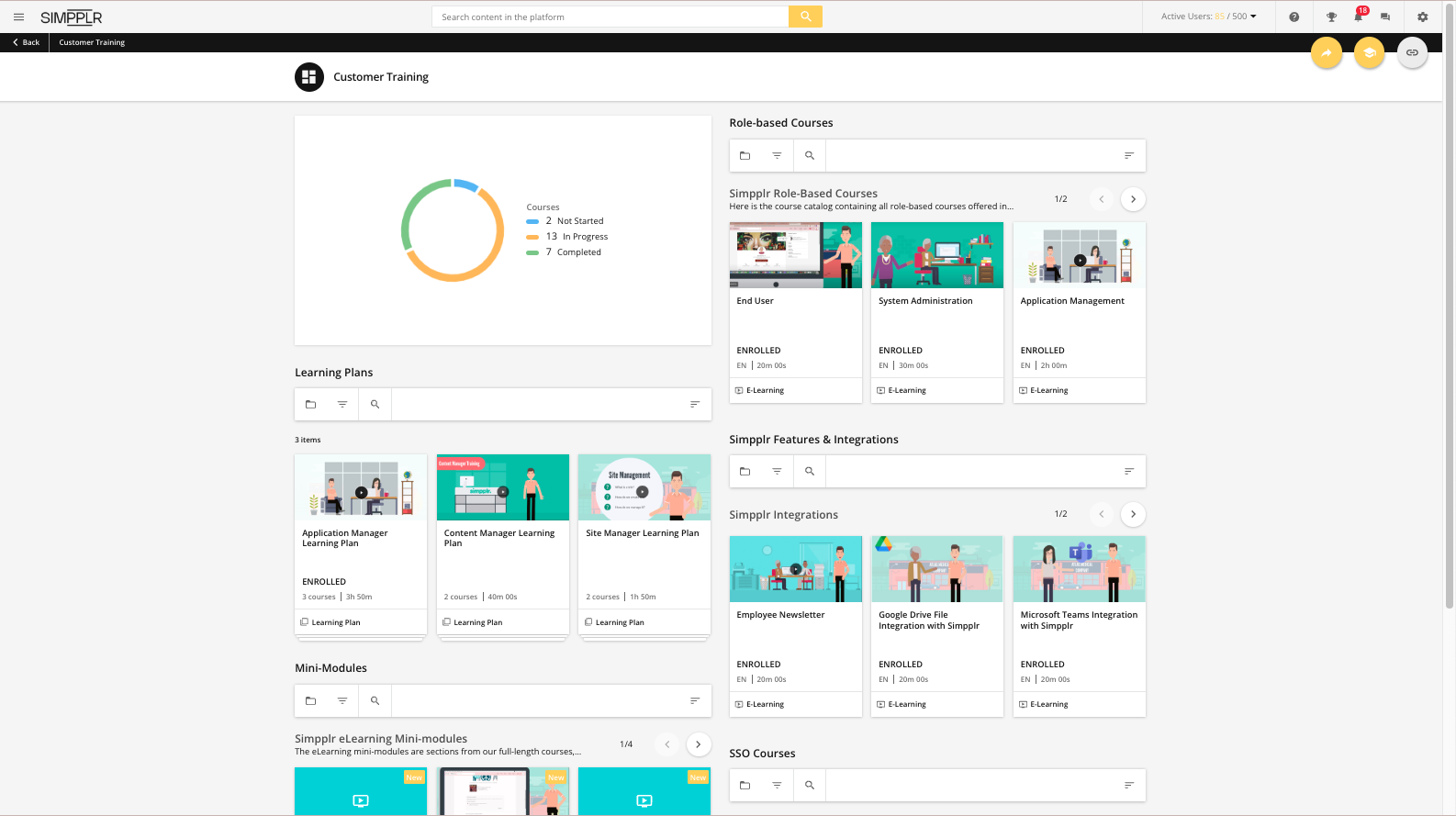
Task: Open the hamburger main menu
Action: (x=18, y=17)
